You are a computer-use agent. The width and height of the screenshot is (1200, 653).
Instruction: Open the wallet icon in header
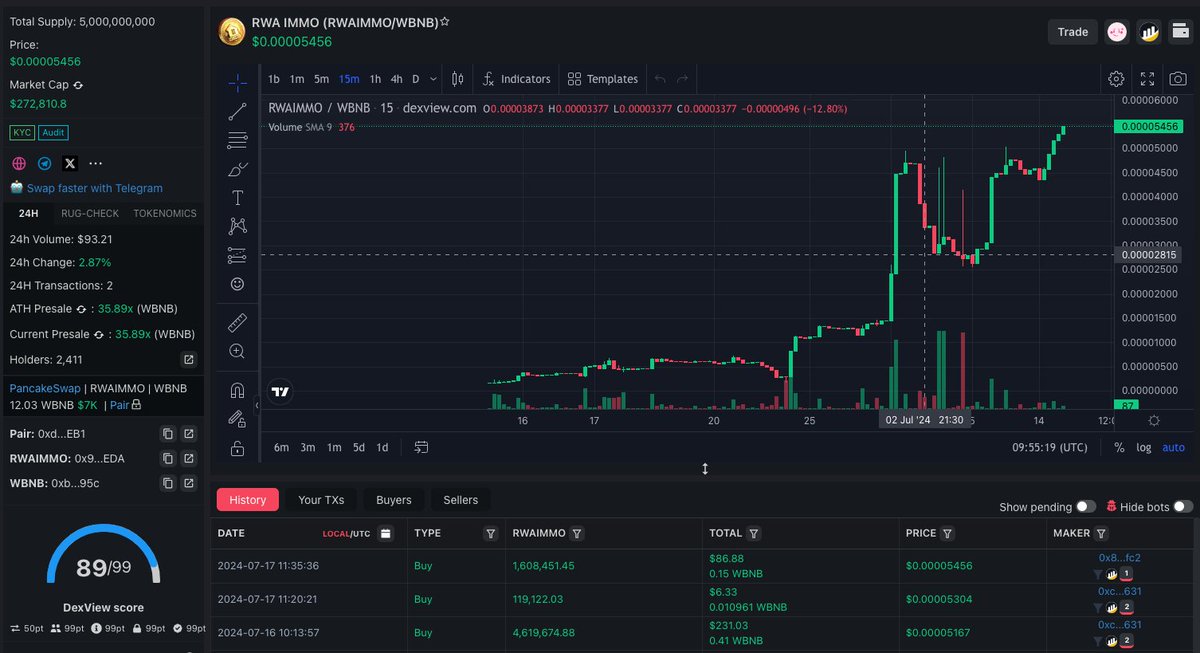pyautogui.click(x=1180, y=32)
